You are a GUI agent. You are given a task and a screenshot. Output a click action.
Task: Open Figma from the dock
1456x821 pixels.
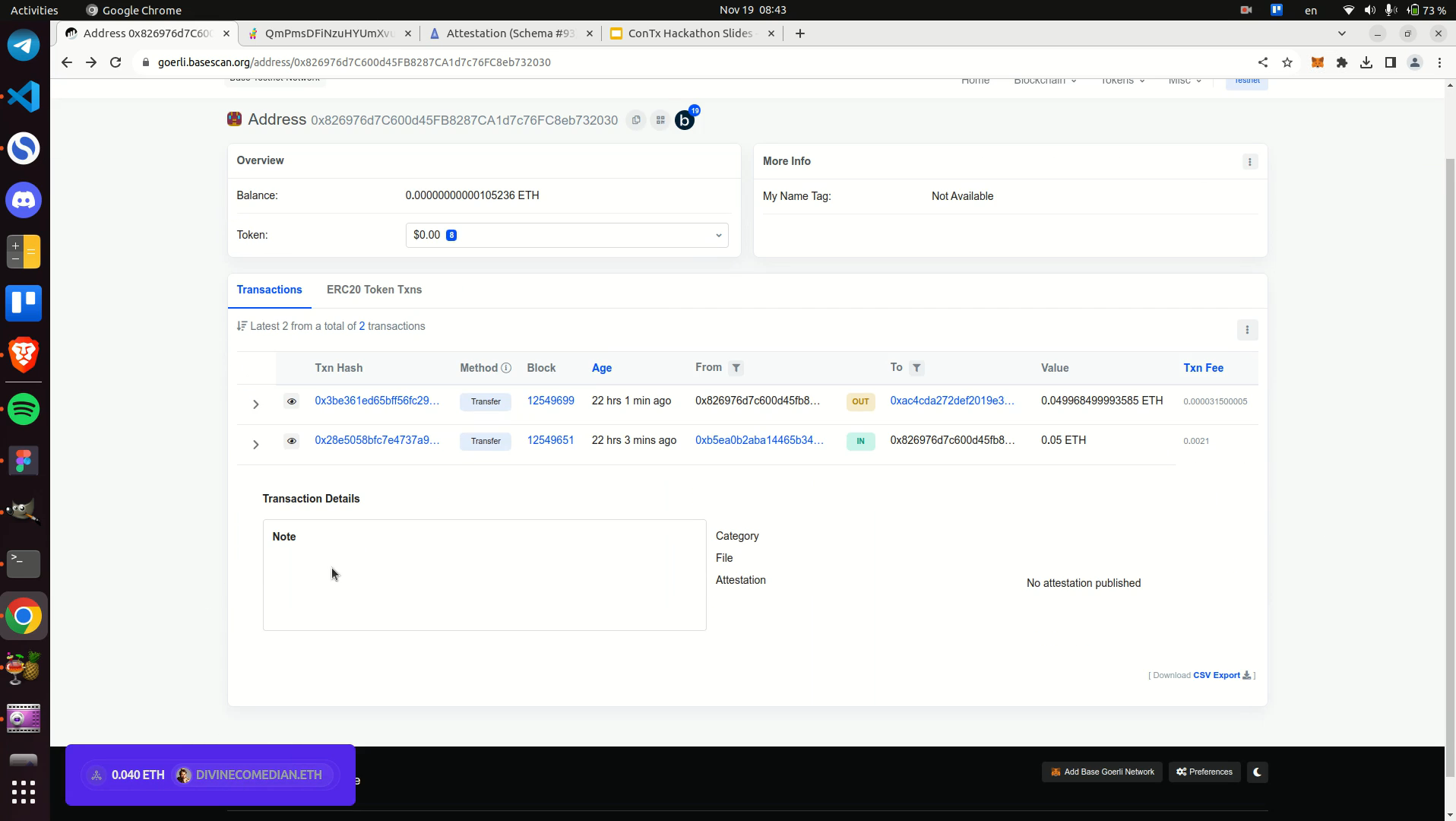[24, 461]
